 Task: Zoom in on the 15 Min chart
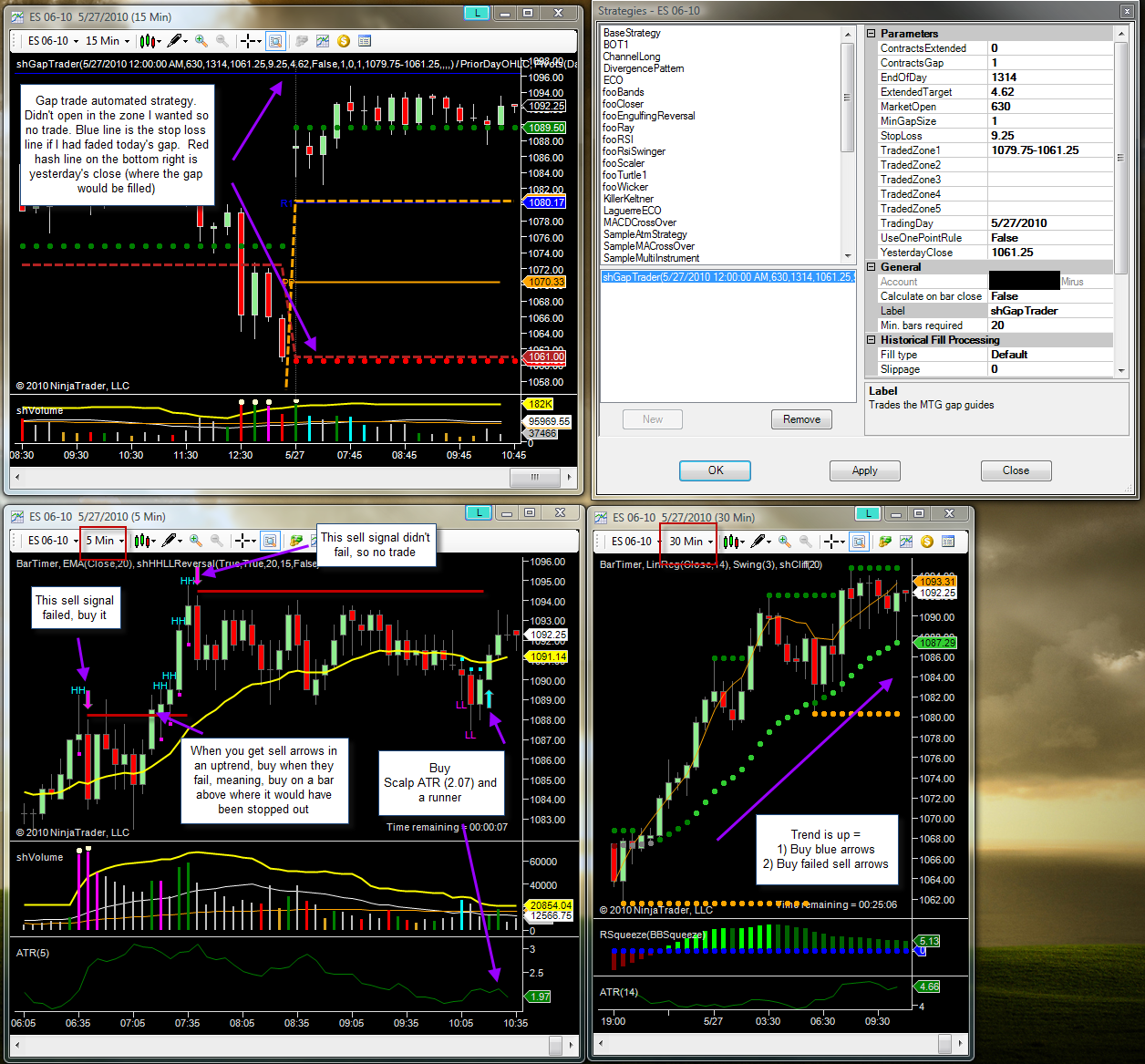pos(201,41)
